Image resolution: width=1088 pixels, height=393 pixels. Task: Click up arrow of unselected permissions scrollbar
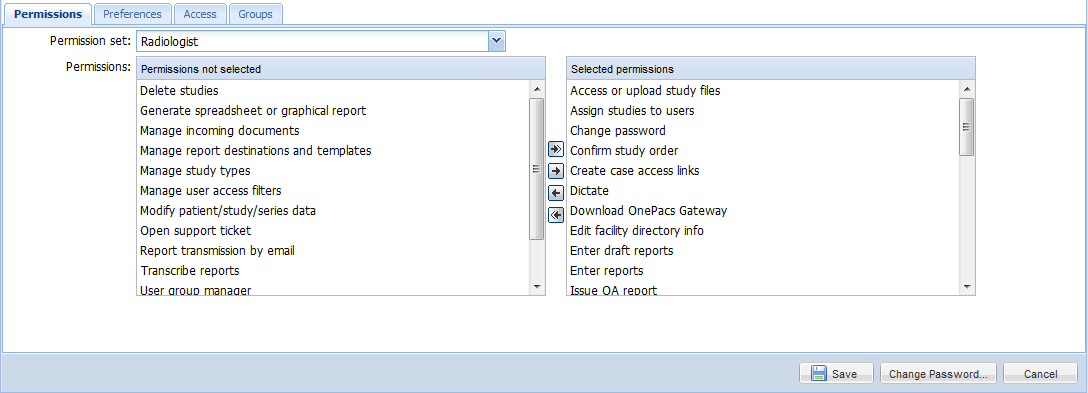[x=537, y=89]
